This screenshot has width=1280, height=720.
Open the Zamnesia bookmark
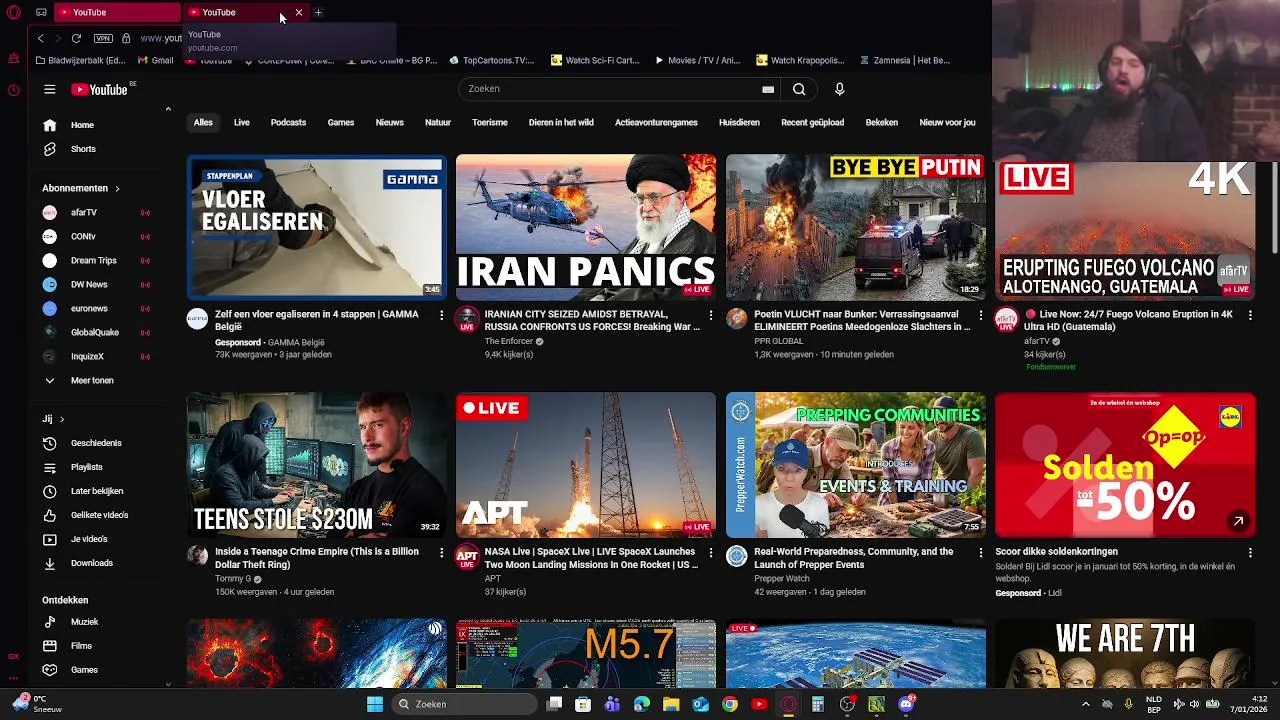[x=904, y=60]
